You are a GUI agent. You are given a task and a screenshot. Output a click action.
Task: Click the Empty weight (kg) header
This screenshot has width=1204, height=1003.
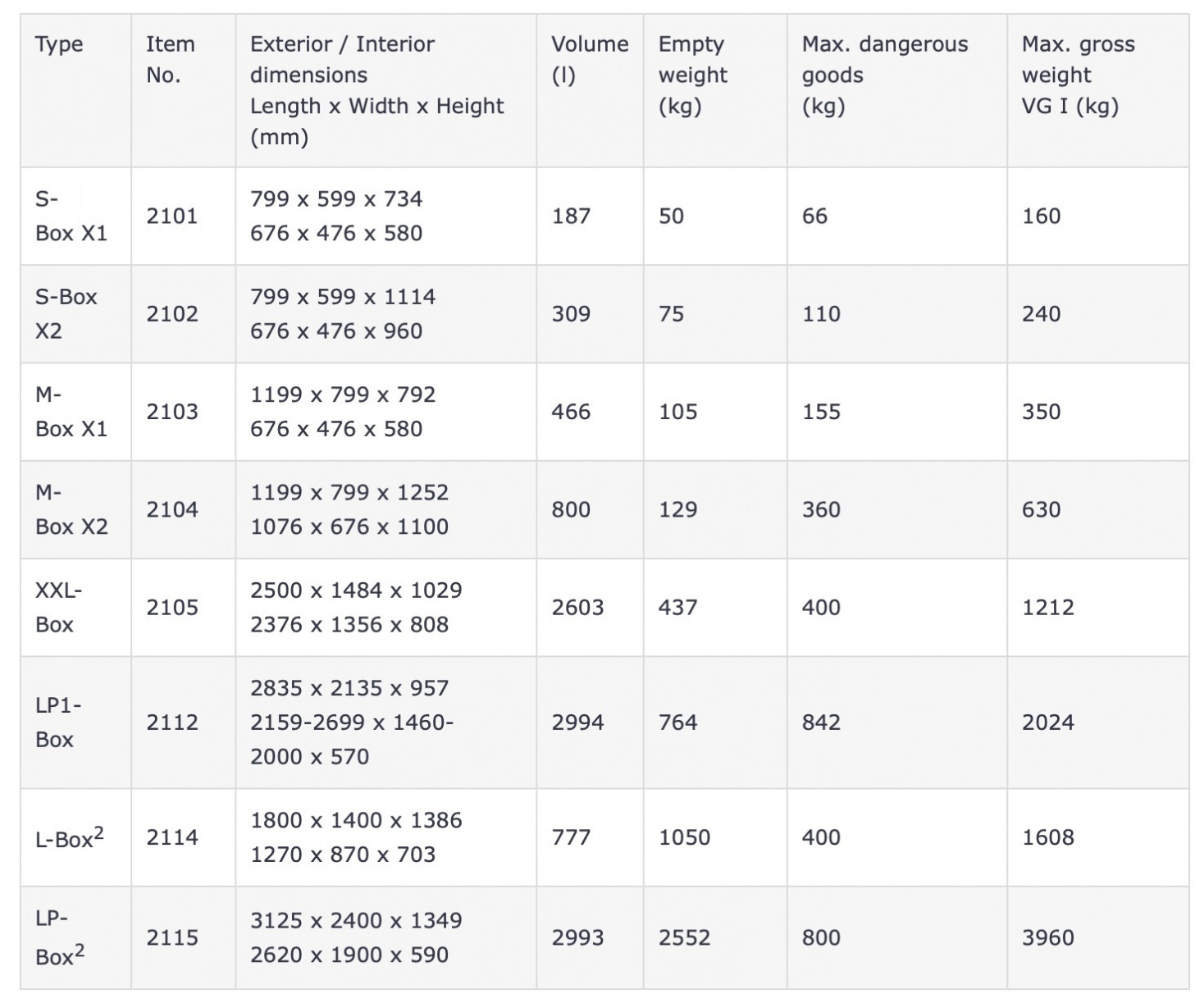(693, 75)
